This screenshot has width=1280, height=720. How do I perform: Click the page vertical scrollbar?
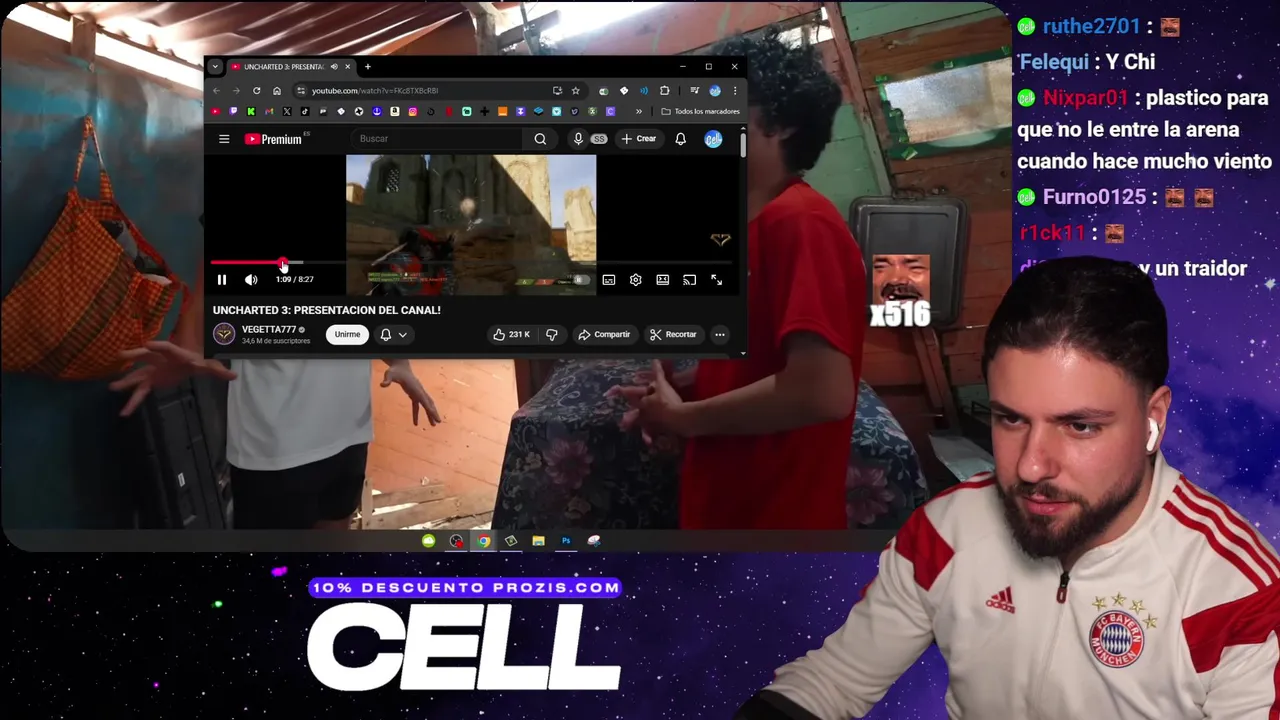click(743, 144)
